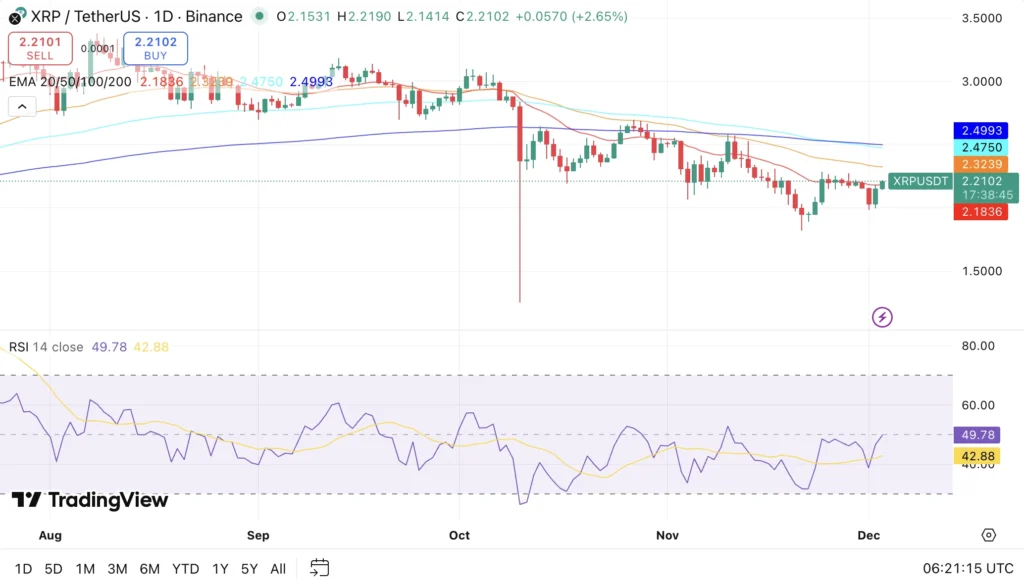
Task: Open the go to date calendar icon
Action: 319,568
